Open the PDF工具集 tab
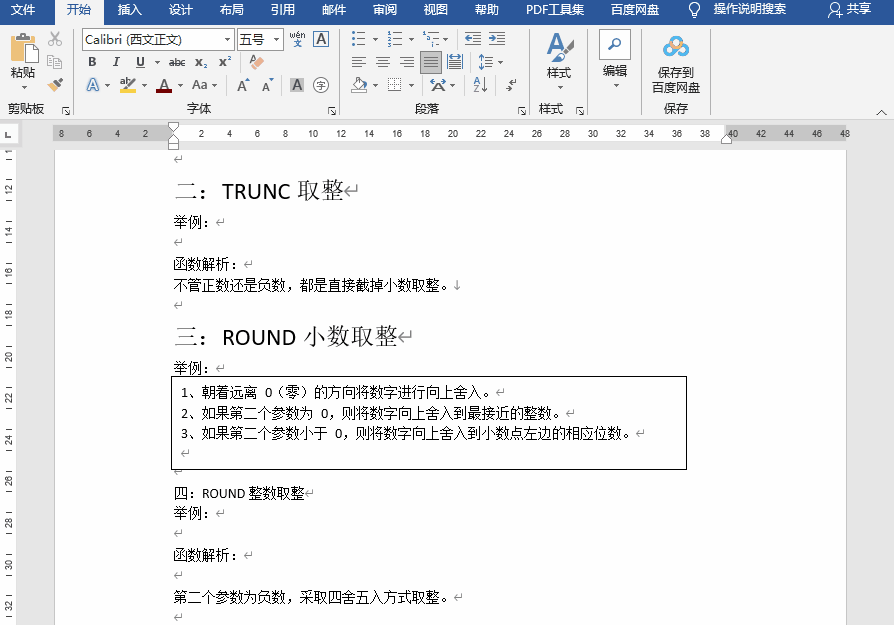The image size is (894, 625). (555, 10)
